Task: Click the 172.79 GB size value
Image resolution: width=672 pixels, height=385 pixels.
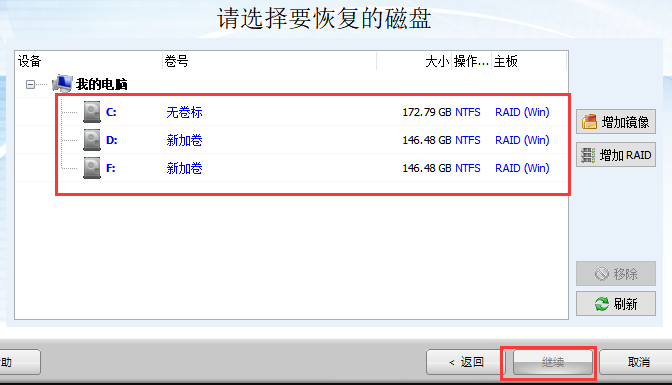Action: [x=426, y=112]
